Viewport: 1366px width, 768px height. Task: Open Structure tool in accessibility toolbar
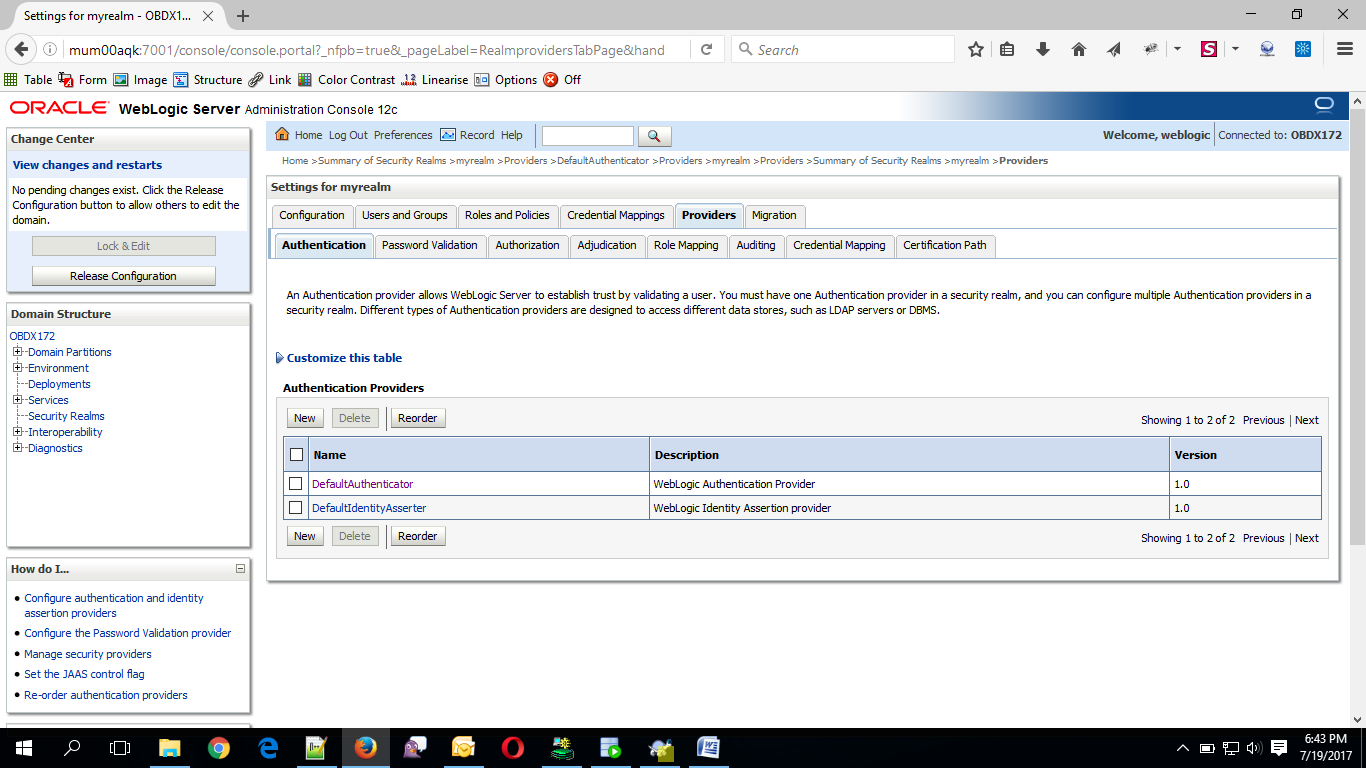[208, 79]
